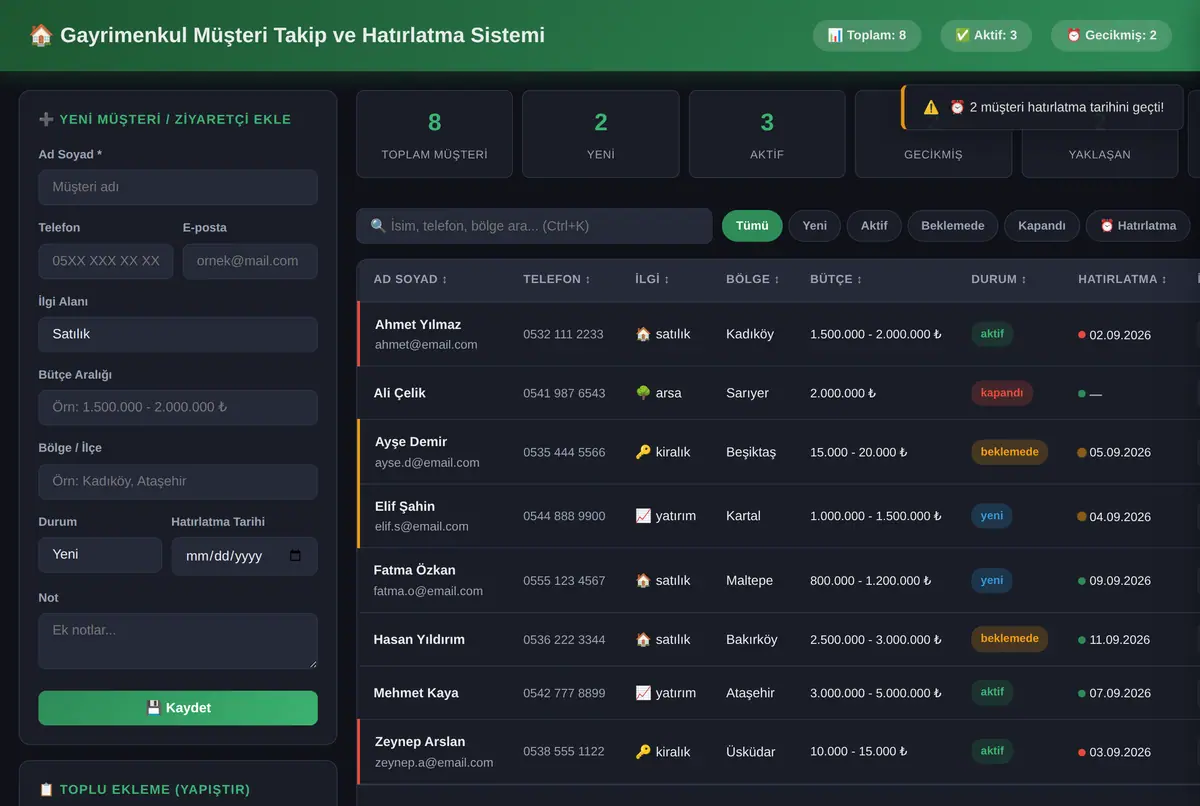Click the Hatırlatma filter chip

pyautogui.click(x=1138, y=225)
